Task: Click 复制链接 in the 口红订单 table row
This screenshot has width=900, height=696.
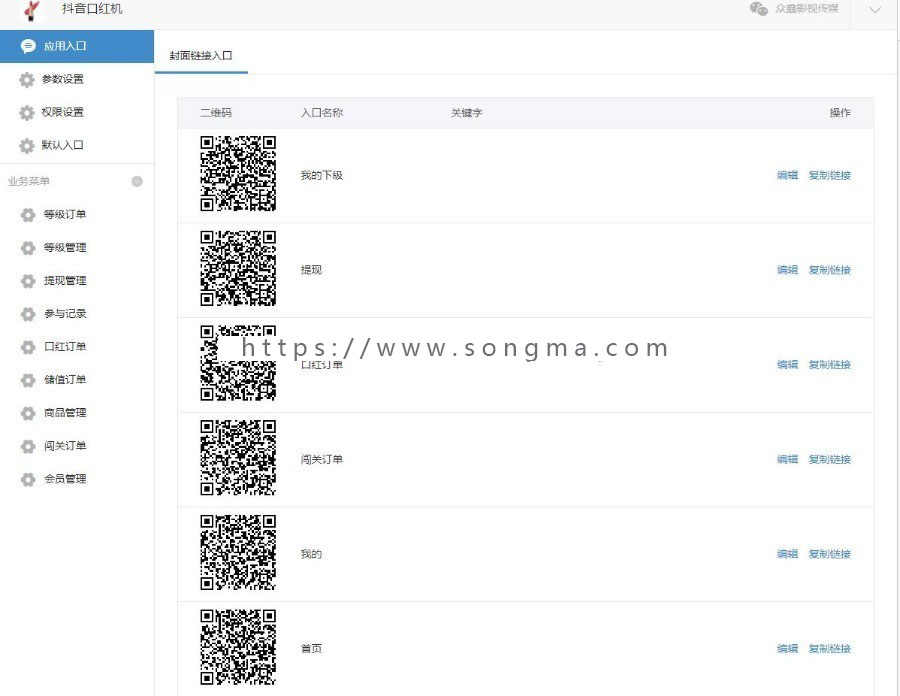Action: (x=829, y=364)
